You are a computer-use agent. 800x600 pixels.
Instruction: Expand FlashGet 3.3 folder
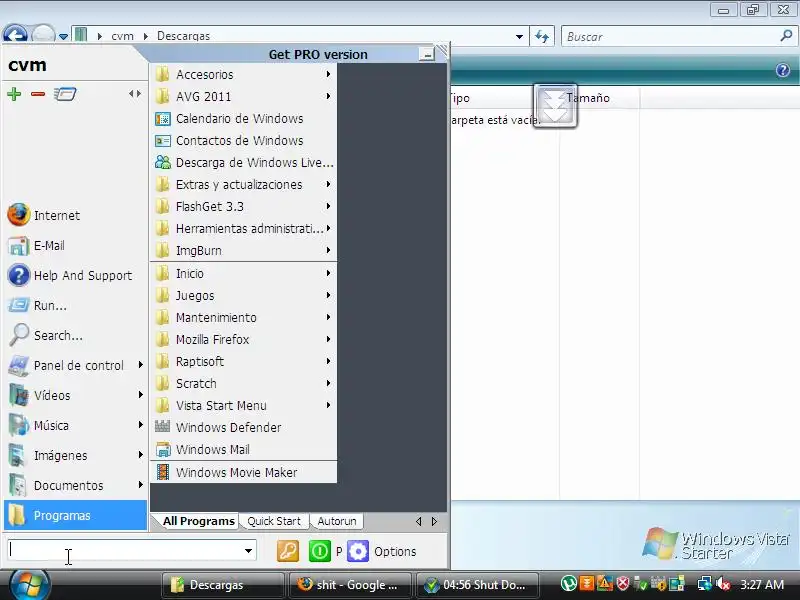click(x=243, y=206)
